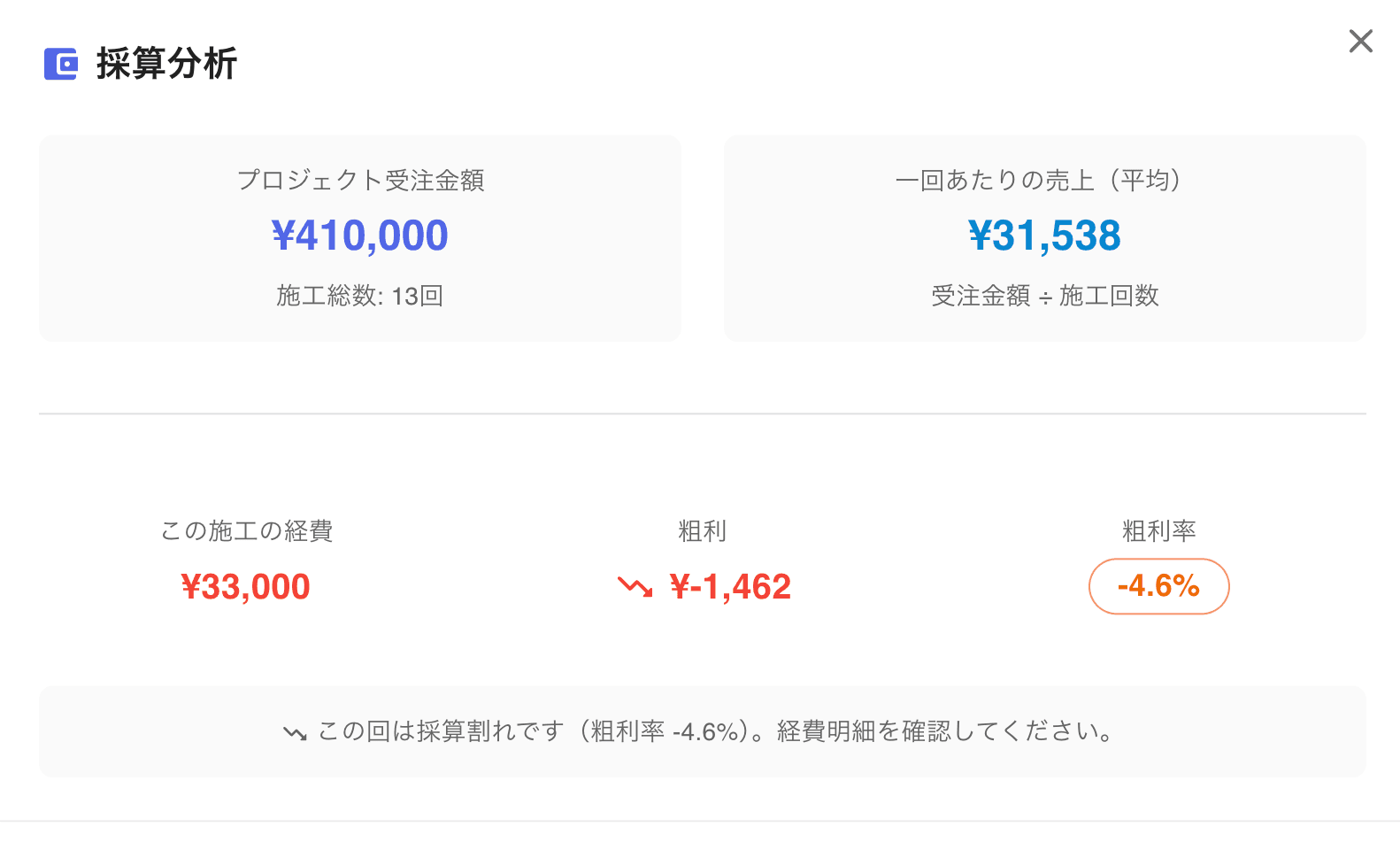This screenshot has width=1400, height=850.
Task: Click the blue card header icon area
Action: [60, 63]
